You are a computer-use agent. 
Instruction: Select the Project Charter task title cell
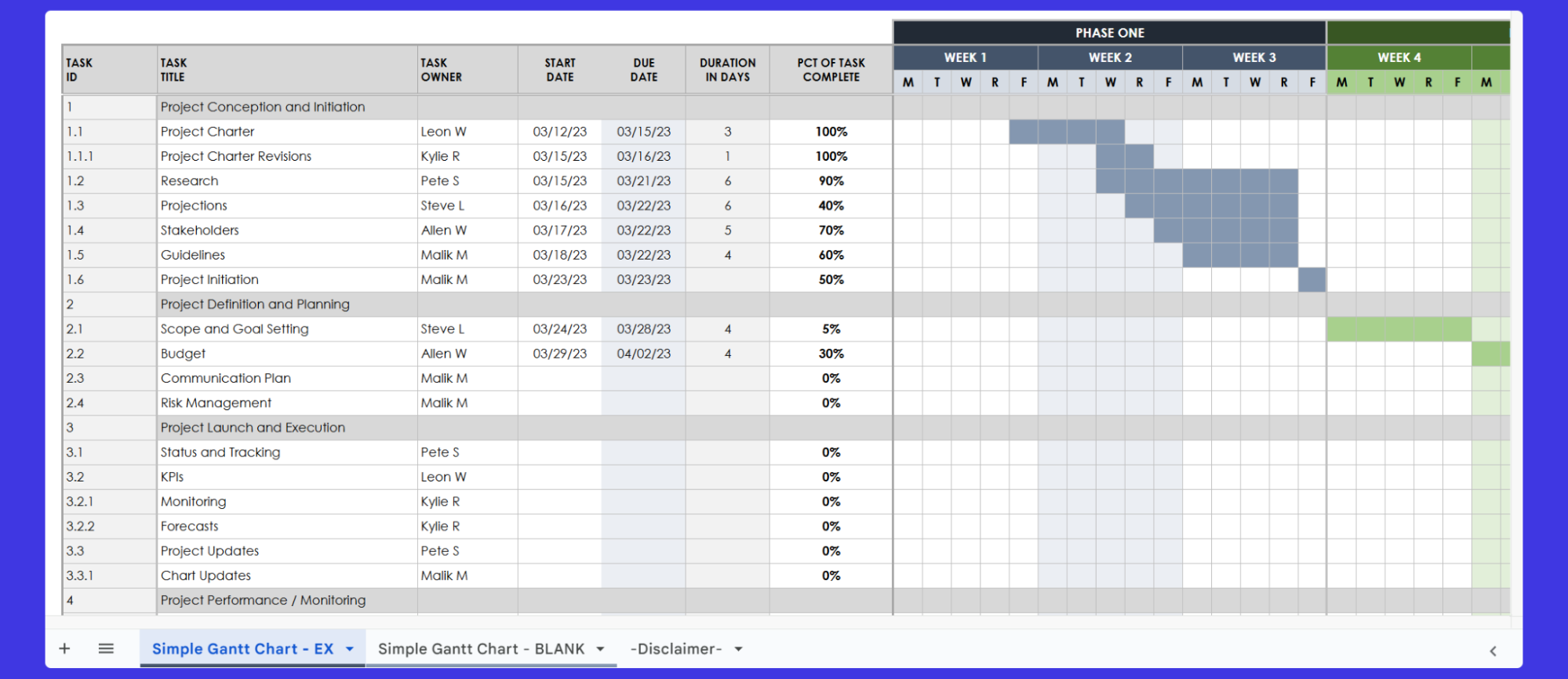(287, 132)
